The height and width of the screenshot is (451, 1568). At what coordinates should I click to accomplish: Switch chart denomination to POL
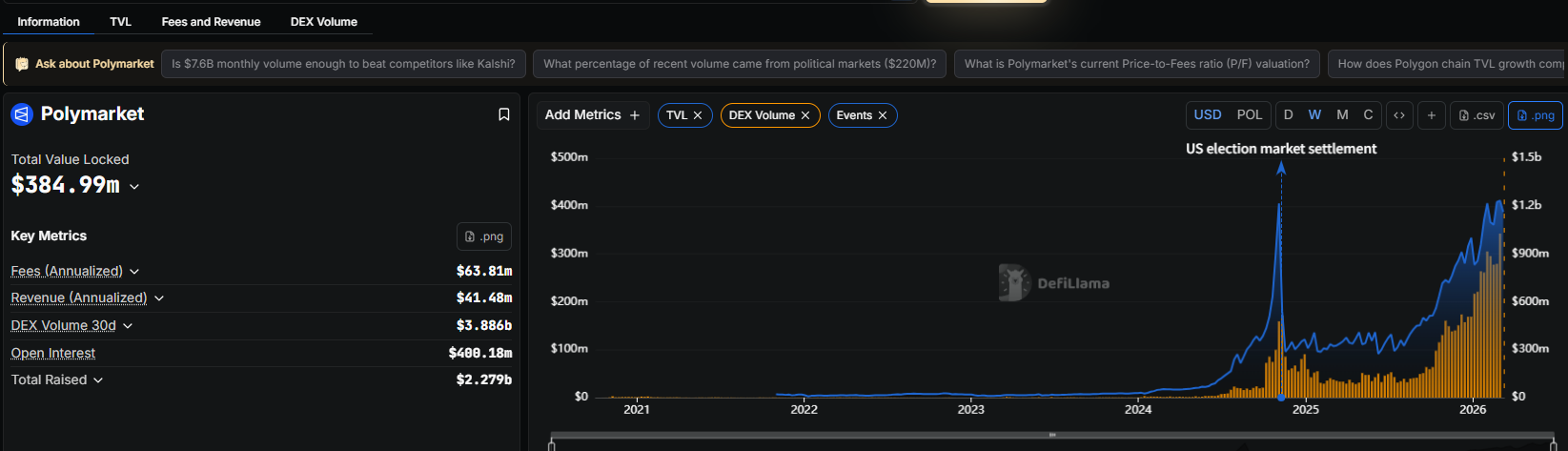point(1249,114)
